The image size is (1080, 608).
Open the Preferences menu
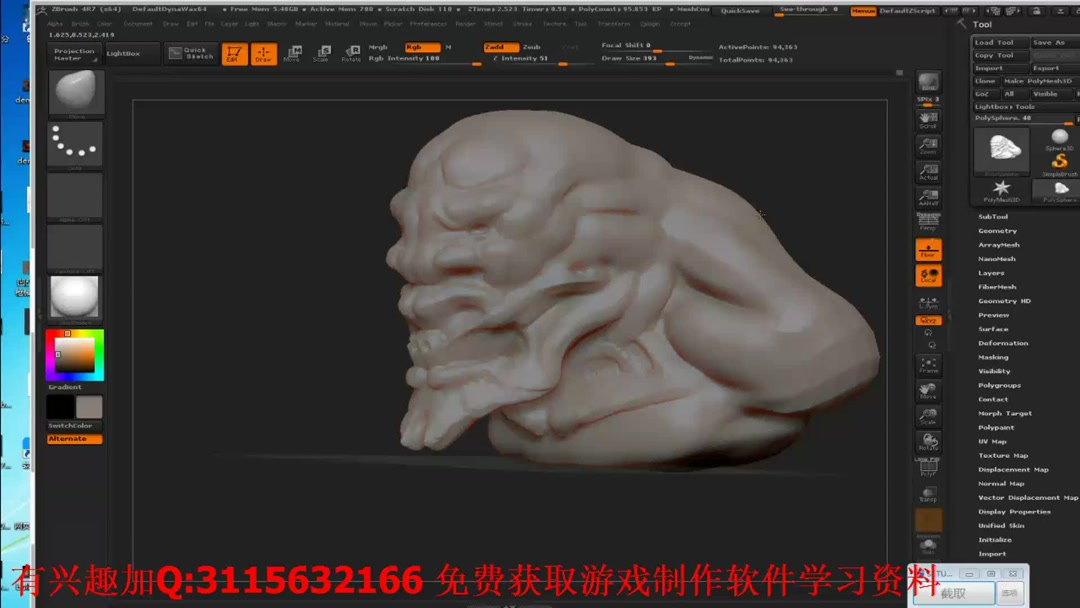(x=428, y=23)
